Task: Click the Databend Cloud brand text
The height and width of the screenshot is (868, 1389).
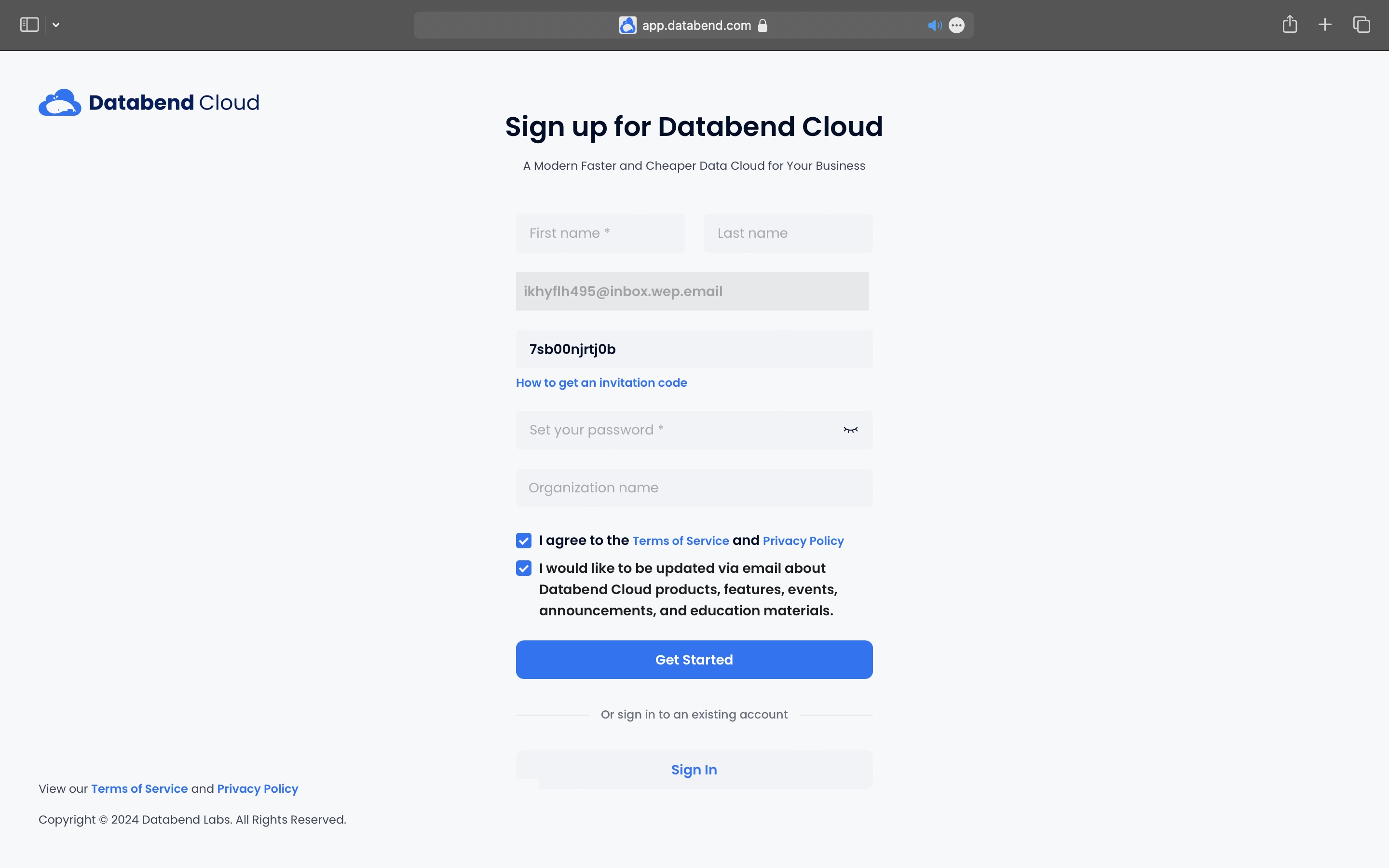Action: 174,102
